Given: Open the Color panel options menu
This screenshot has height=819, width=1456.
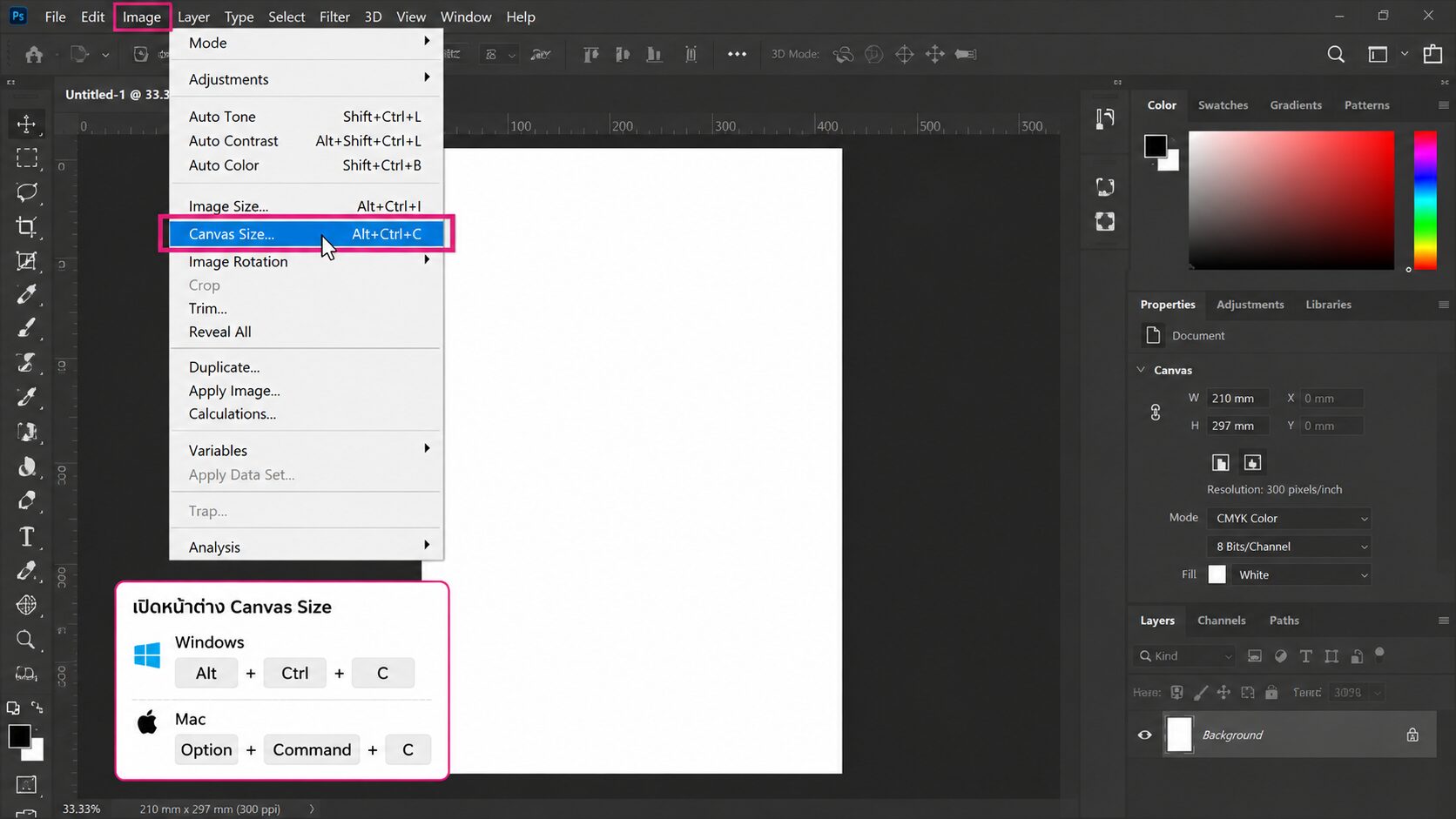Looking at the screenshot, I should click(x=1443, y=105).
